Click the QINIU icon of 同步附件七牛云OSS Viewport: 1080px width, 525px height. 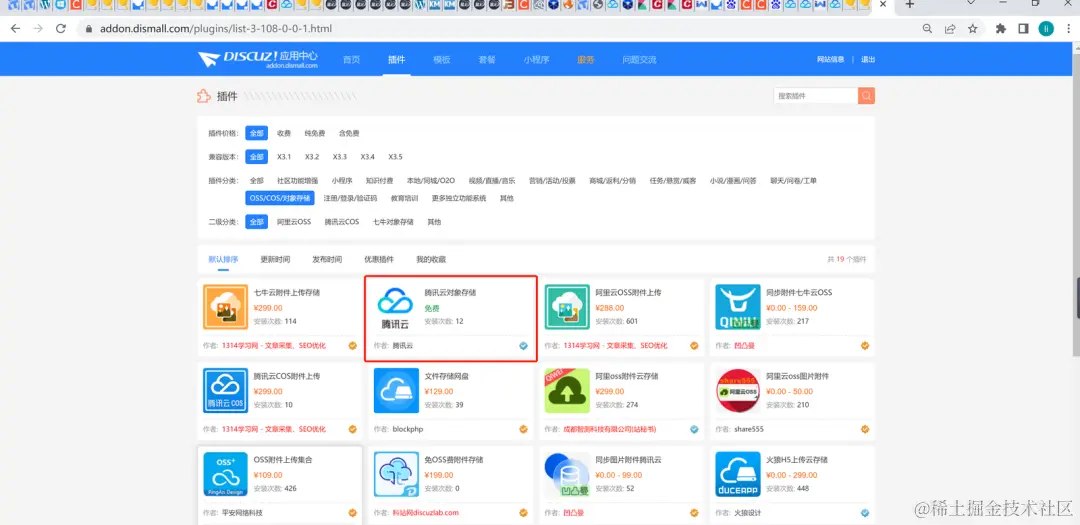(738, 307)
